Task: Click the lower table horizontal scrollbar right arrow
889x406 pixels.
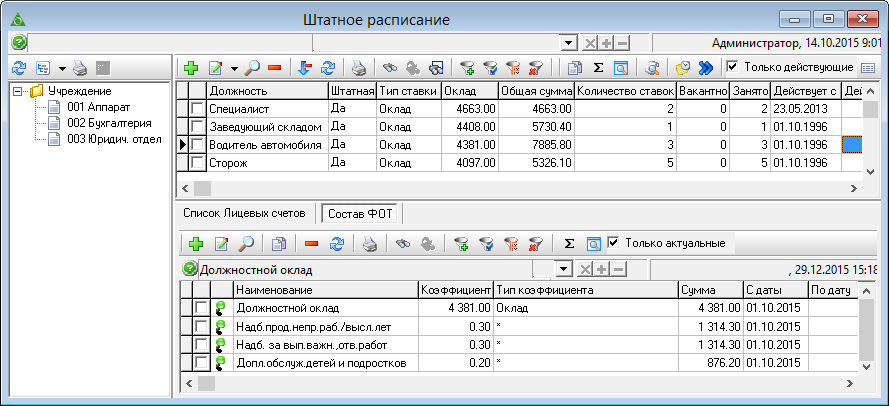Action: pyautogui.click(x=849, y=383)
